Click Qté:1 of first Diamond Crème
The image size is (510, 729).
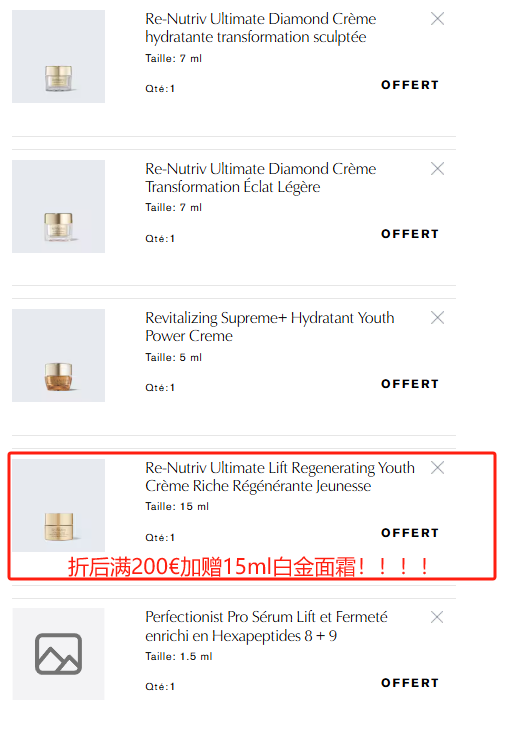pos(160,89)
